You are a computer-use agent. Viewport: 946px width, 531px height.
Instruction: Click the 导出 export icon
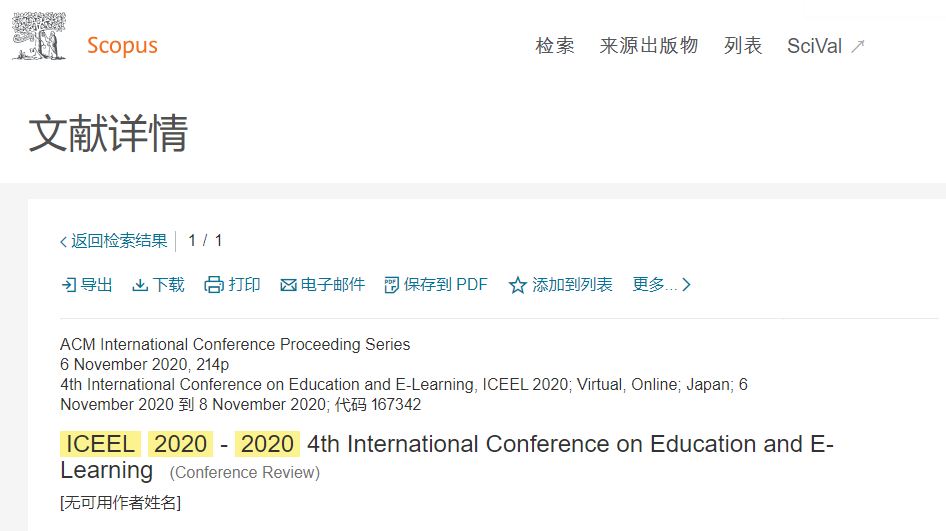pos(69,285)
